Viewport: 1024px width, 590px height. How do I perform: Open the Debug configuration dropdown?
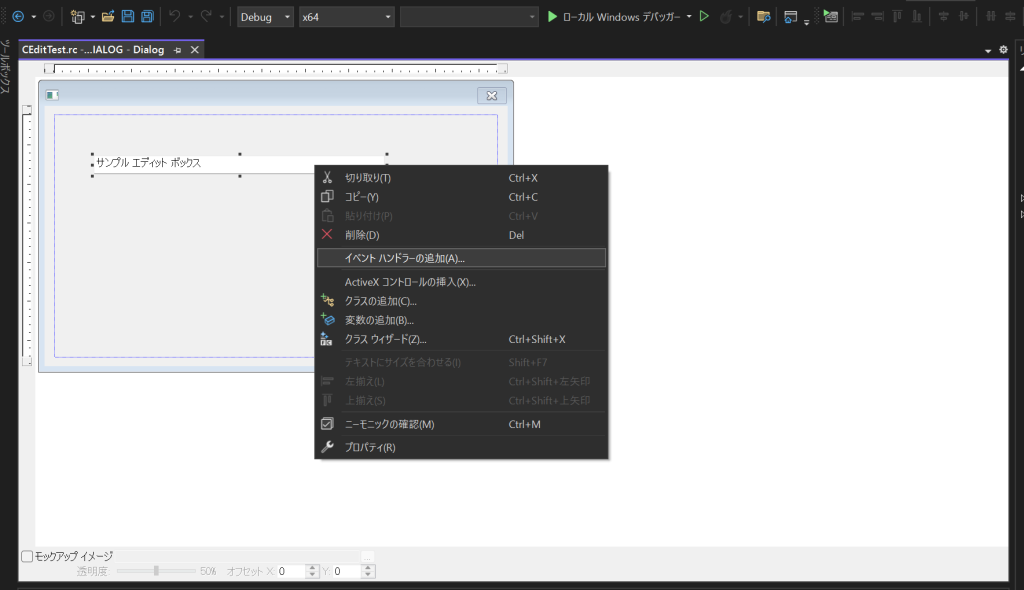click(265, 17)
